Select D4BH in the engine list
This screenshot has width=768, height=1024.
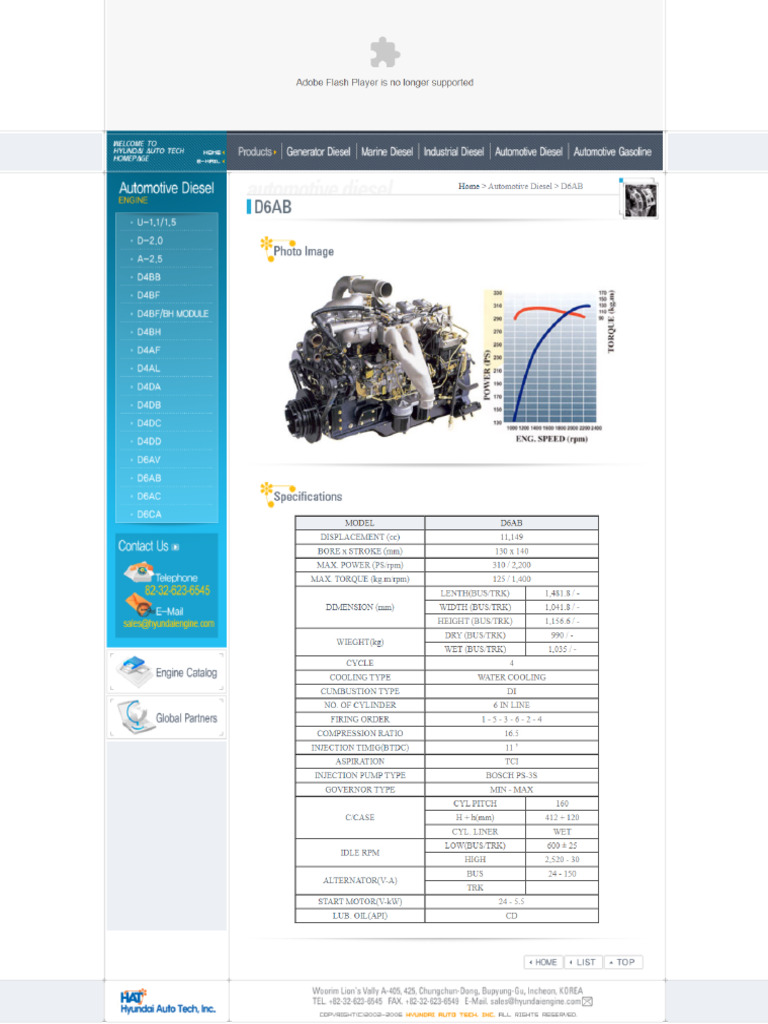click(x=148, y=332)
